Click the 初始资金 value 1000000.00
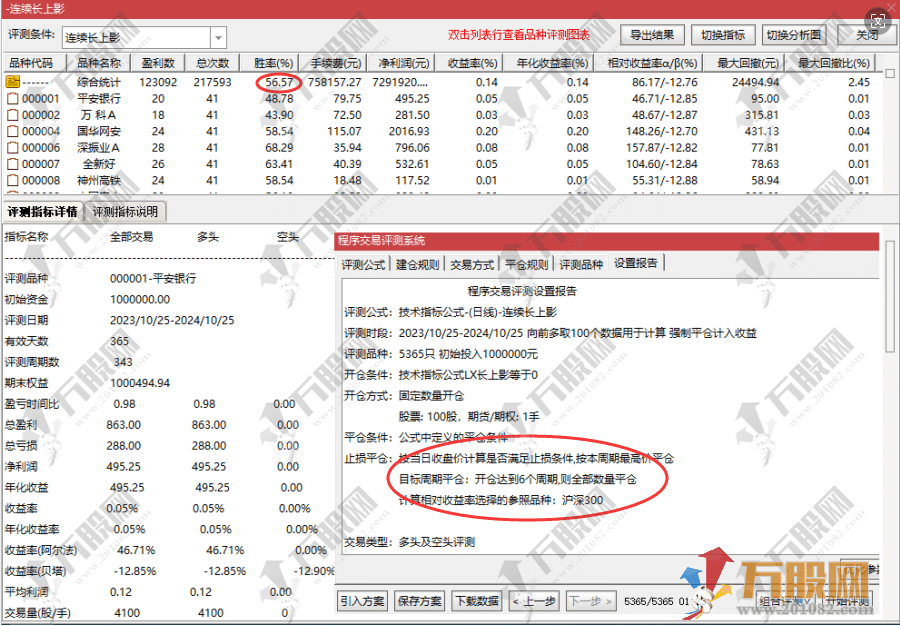Screen dimensions: 900x626 [140, 300]
